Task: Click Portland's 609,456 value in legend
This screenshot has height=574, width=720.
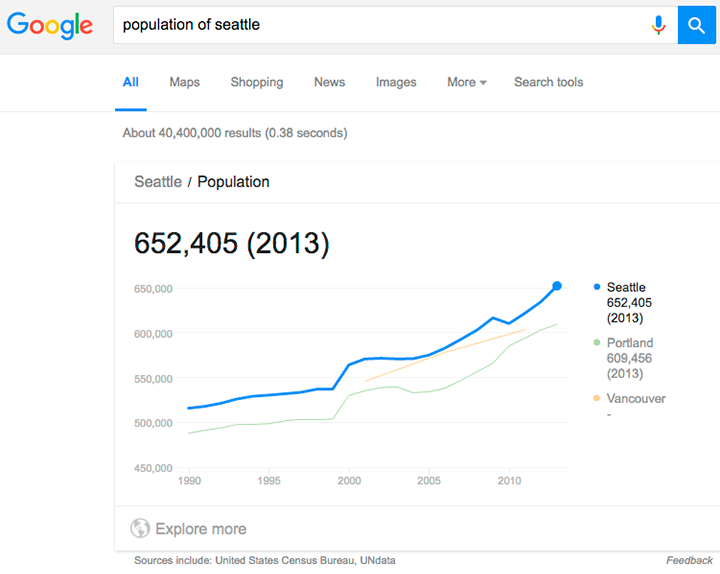Action: click(629, 358)
